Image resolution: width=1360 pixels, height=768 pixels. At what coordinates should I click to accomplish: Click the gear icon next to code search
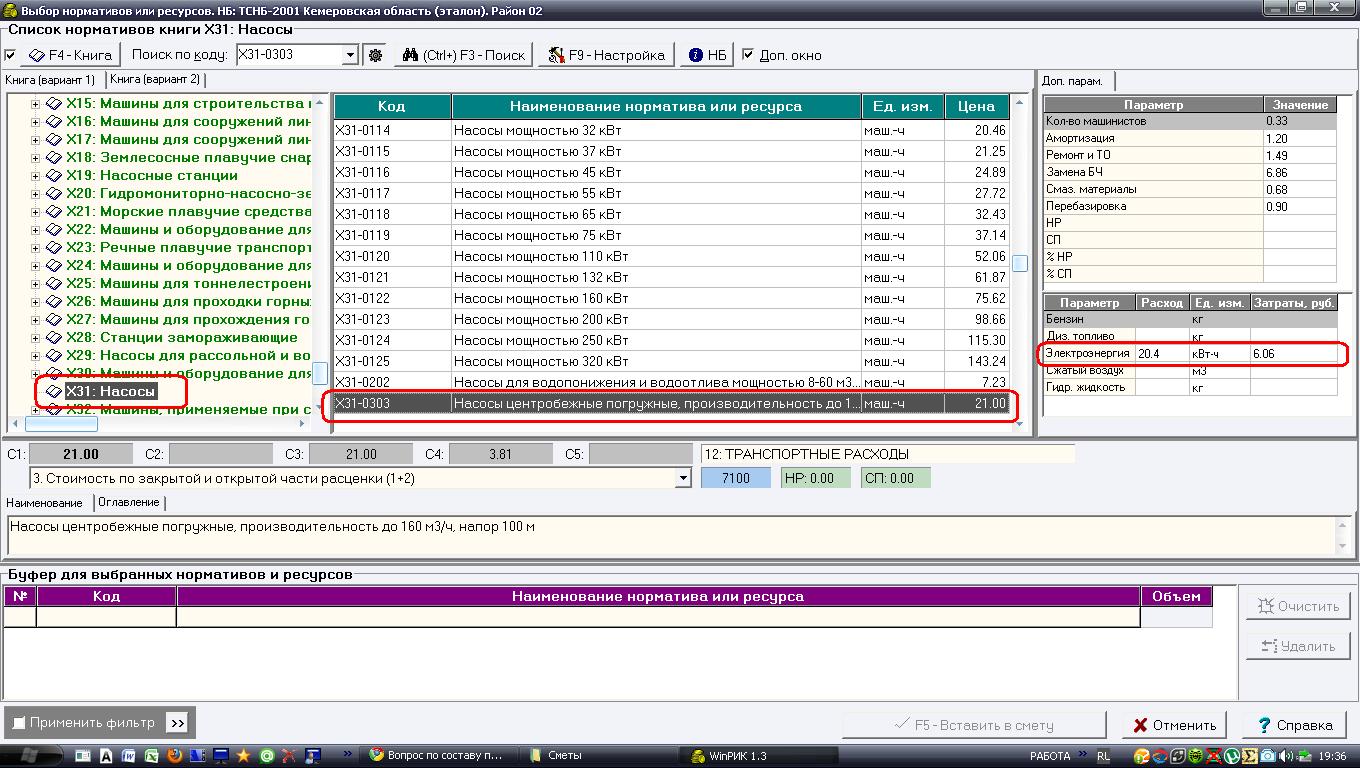375,55
